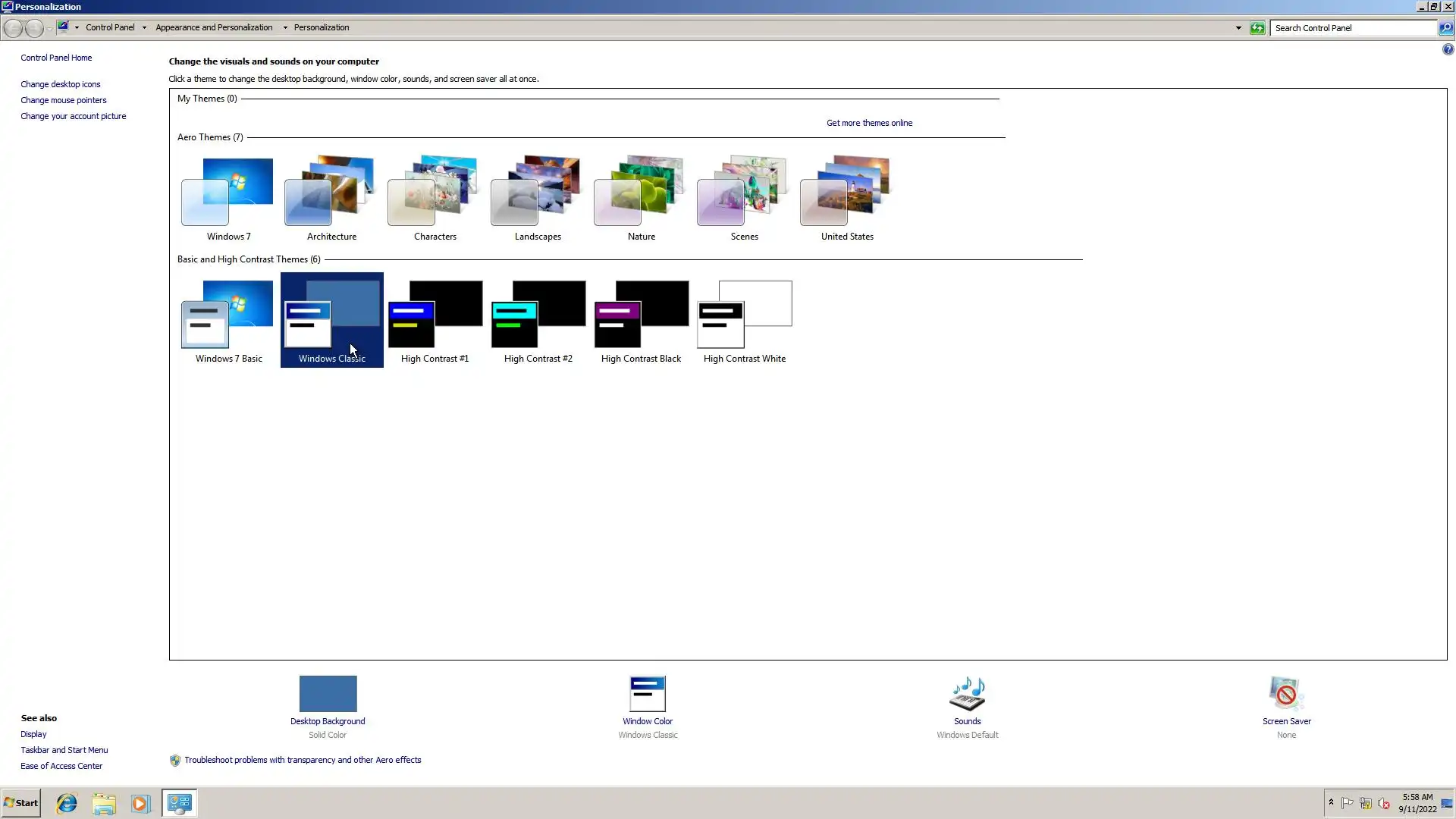This screenshot has width=1456, height=819.
Task: Open the Sounds settings icon
Action: [x=967, y=694]
